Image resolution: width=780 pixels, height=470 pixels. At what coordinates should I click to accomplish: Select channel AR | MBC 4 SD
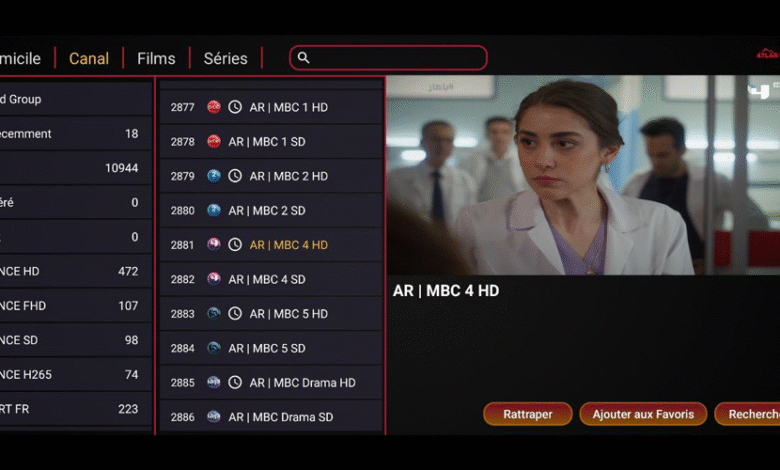pos(270,280)
